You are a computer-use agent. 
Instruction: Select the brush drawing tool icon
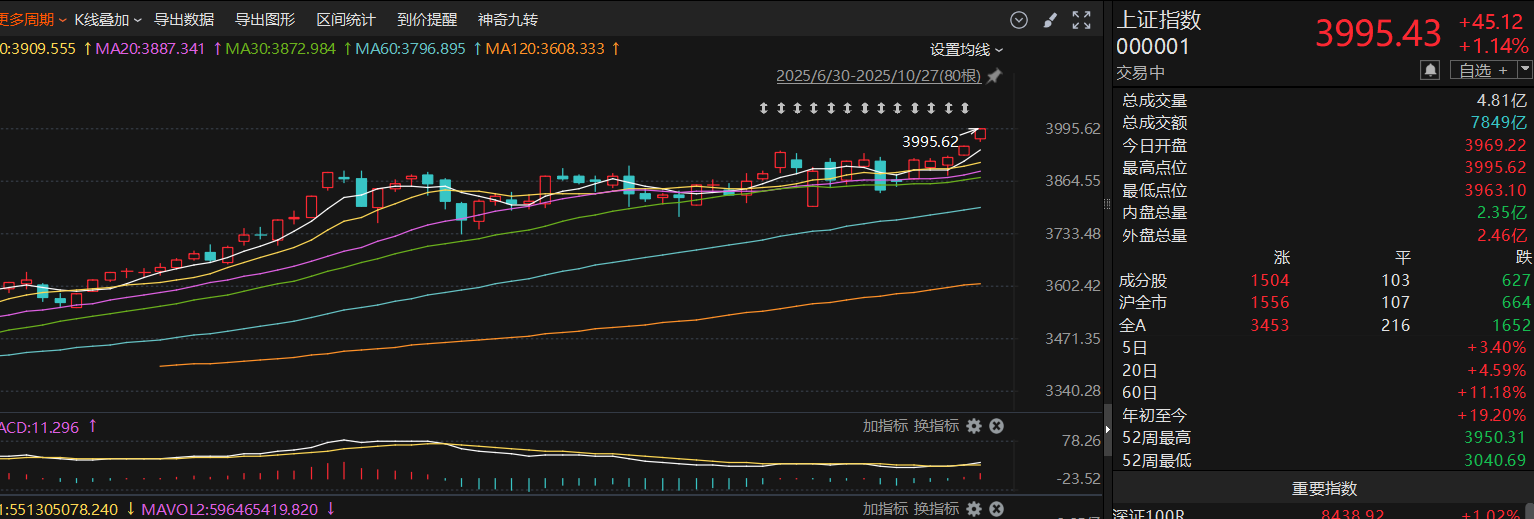[1049, 20]
